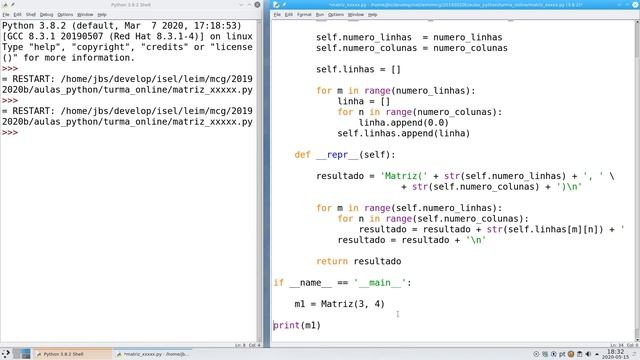Click the first RESTART line in Shell

[x=127, y=79]
